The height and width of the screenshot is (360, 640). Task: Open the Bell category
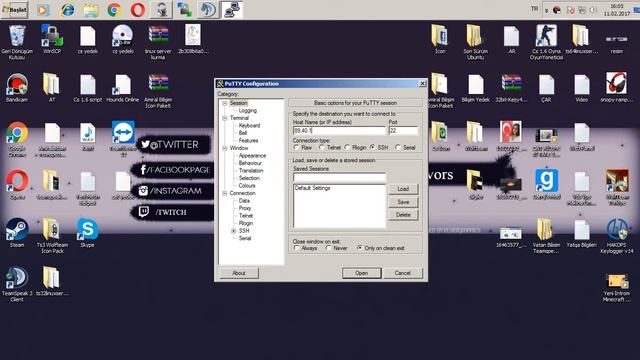243,133
